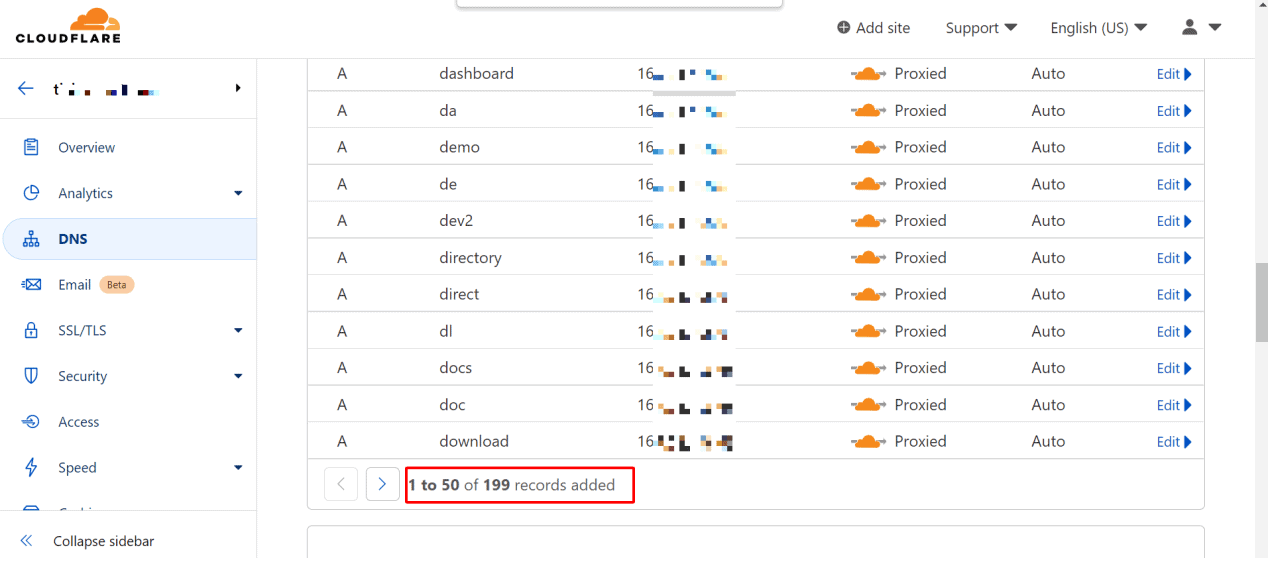Select the DNS section in sidebar
Viewport: 1271px width, 562px height.
[x=73, y=239]
